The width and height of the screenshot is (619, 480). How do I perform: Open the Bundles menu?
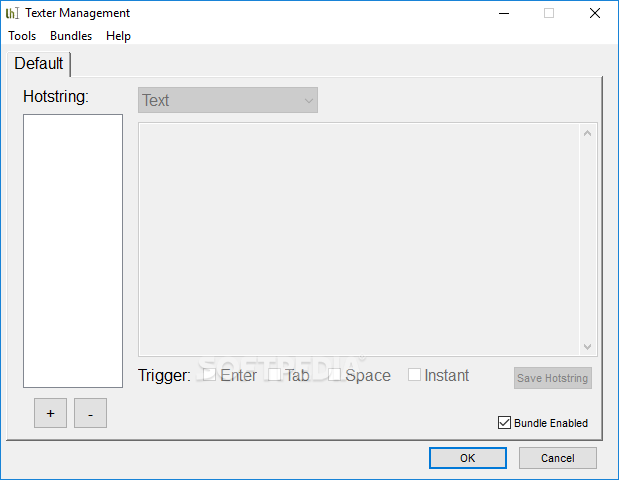(71, 36)
